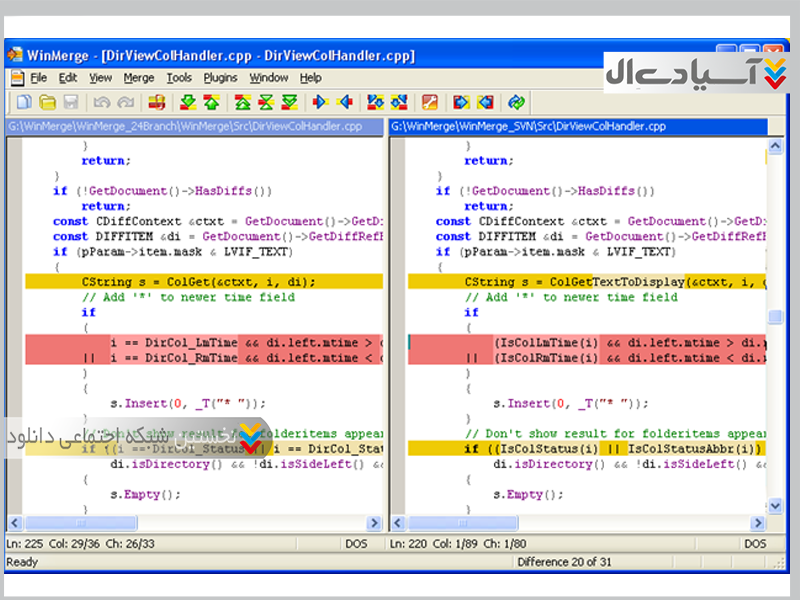This screenshot has width=800, height=600.
Task: Open the Merge menu
Action: coord(139,78)
